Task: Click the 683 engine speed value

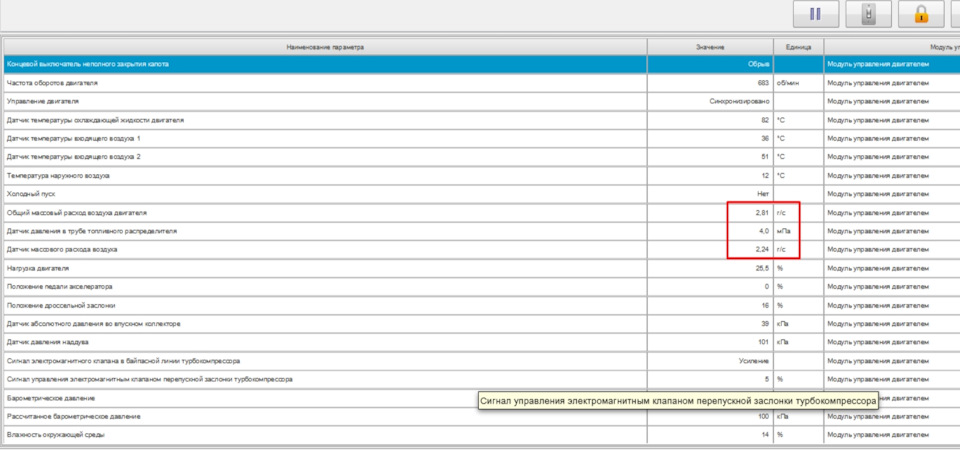Action: 763,83
